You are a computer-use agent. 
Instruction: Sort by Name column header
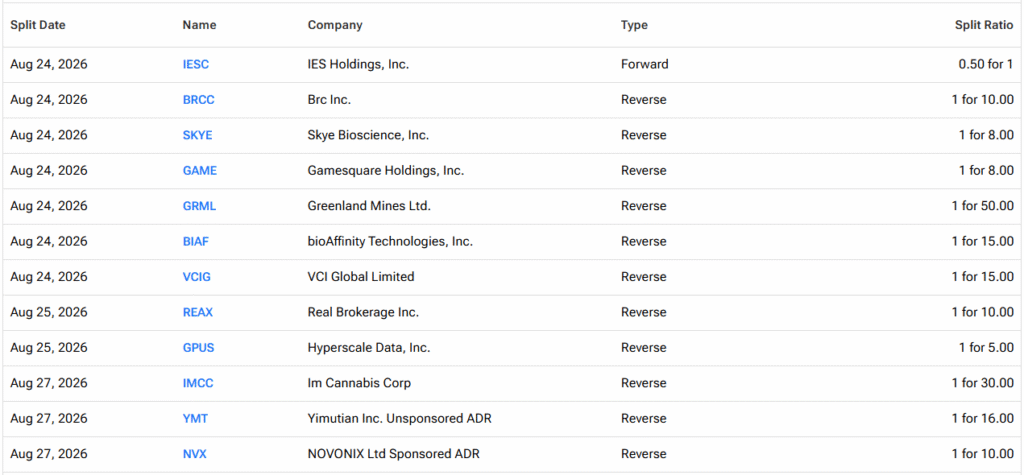click(x=199, y=25)
